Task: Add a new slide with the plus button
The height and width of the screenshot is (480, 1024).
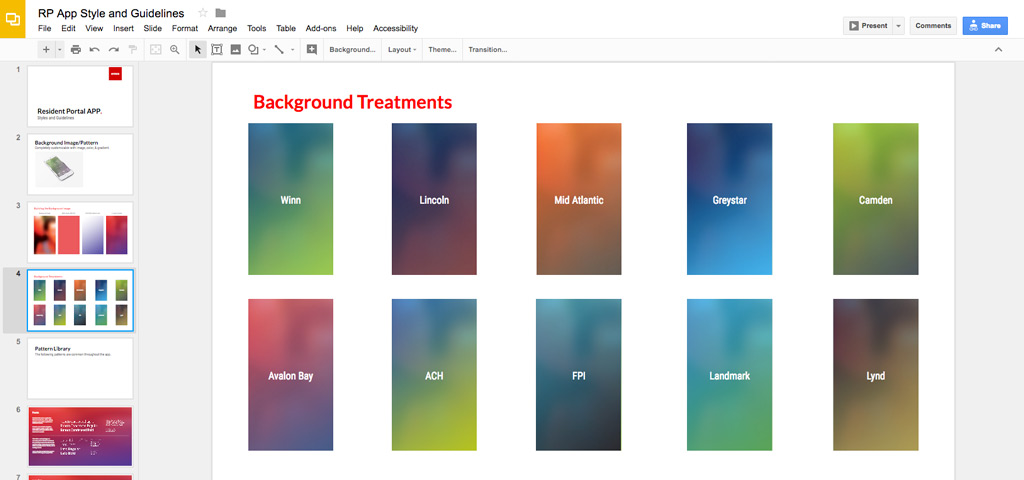Action: click(46, 50)
